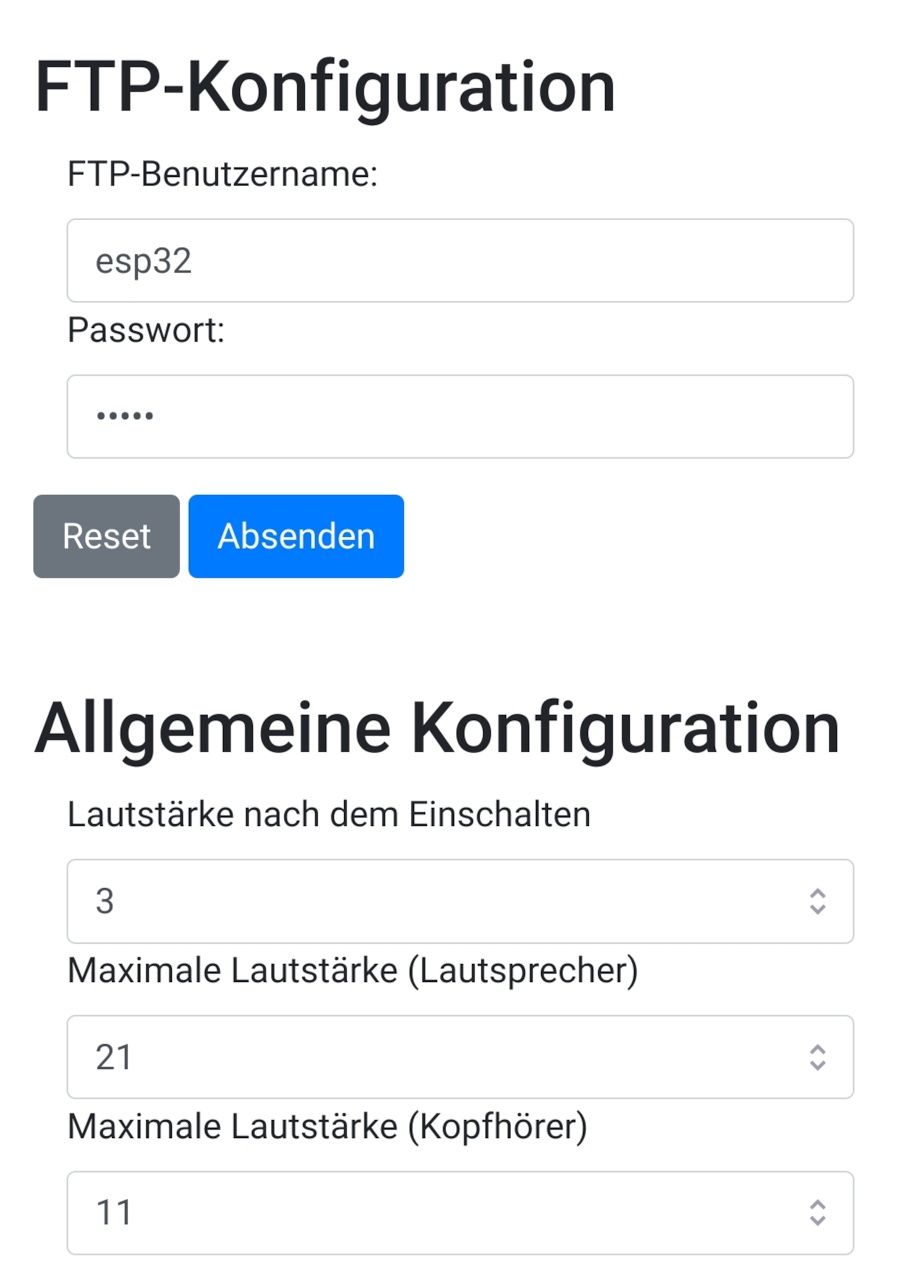Click the Lautstärke nach dem Einschalten label
The image size is (921, 1280).
click(x=329, y=815)
